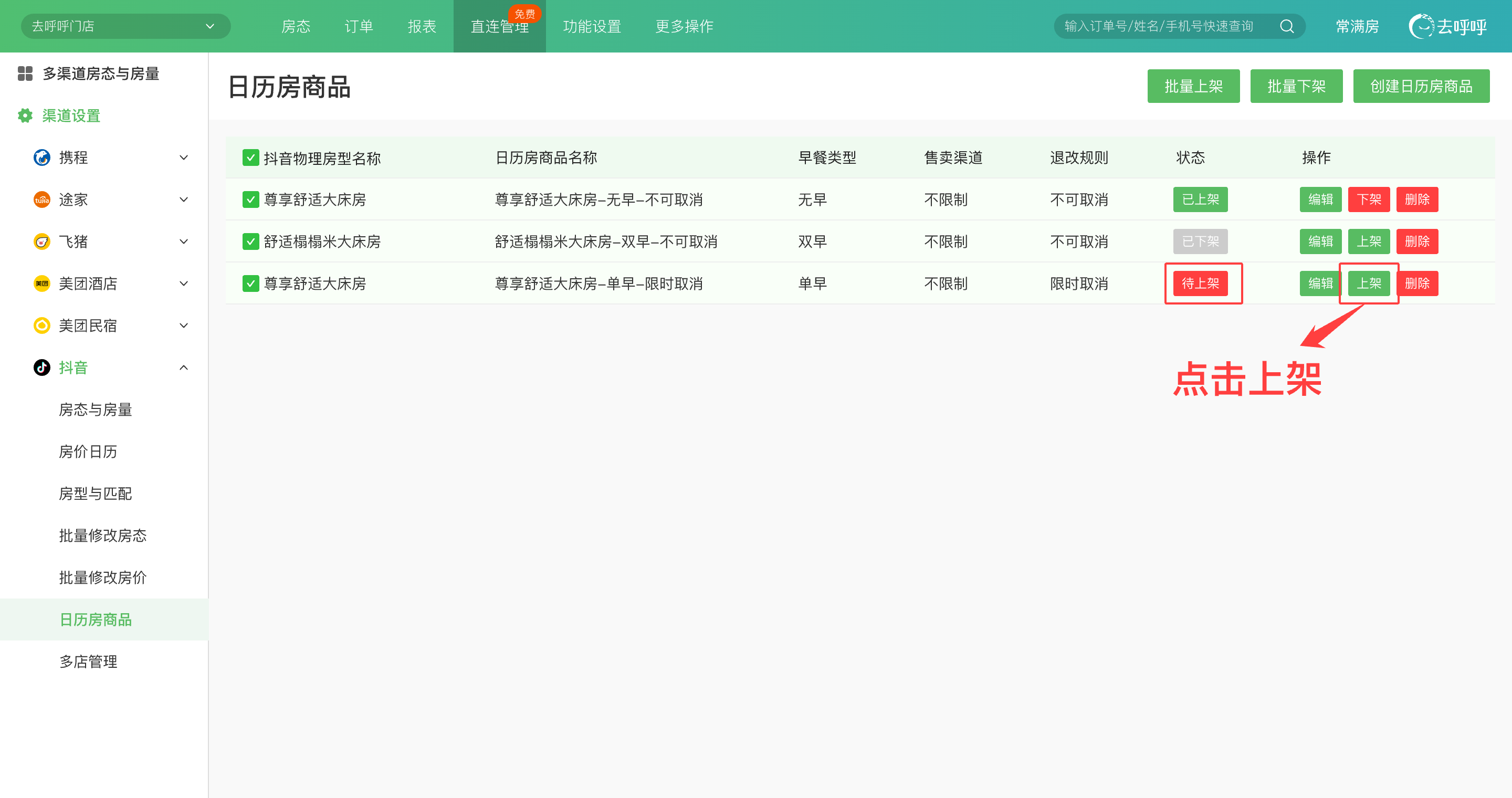The height and width of the screenshot is (798, 1512).
Task: Click 上架 for the 待上架 product
Action: pyautogui.click(x=1368, y=283)
